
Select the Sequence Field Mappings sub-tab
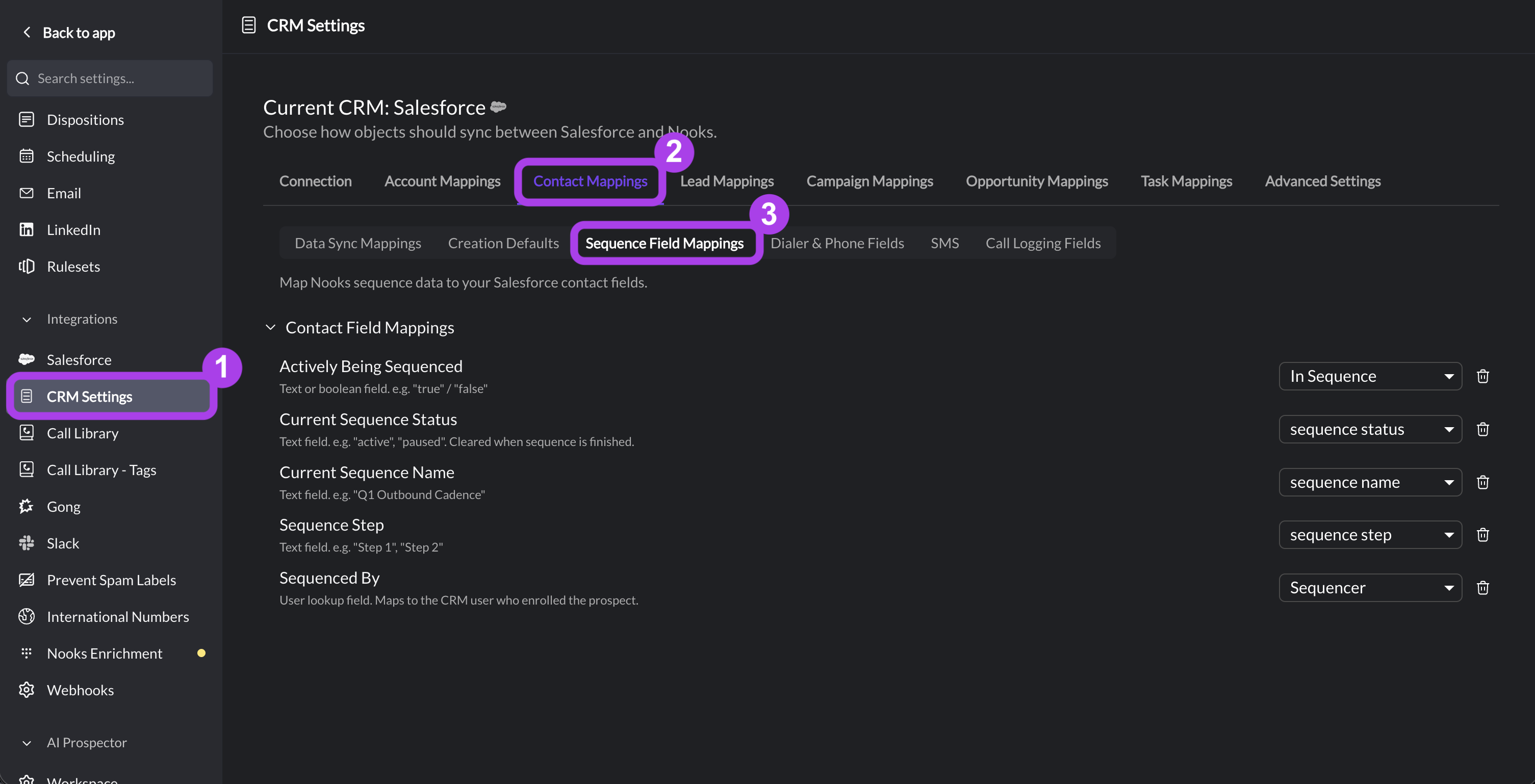click(x=664, y=243)
